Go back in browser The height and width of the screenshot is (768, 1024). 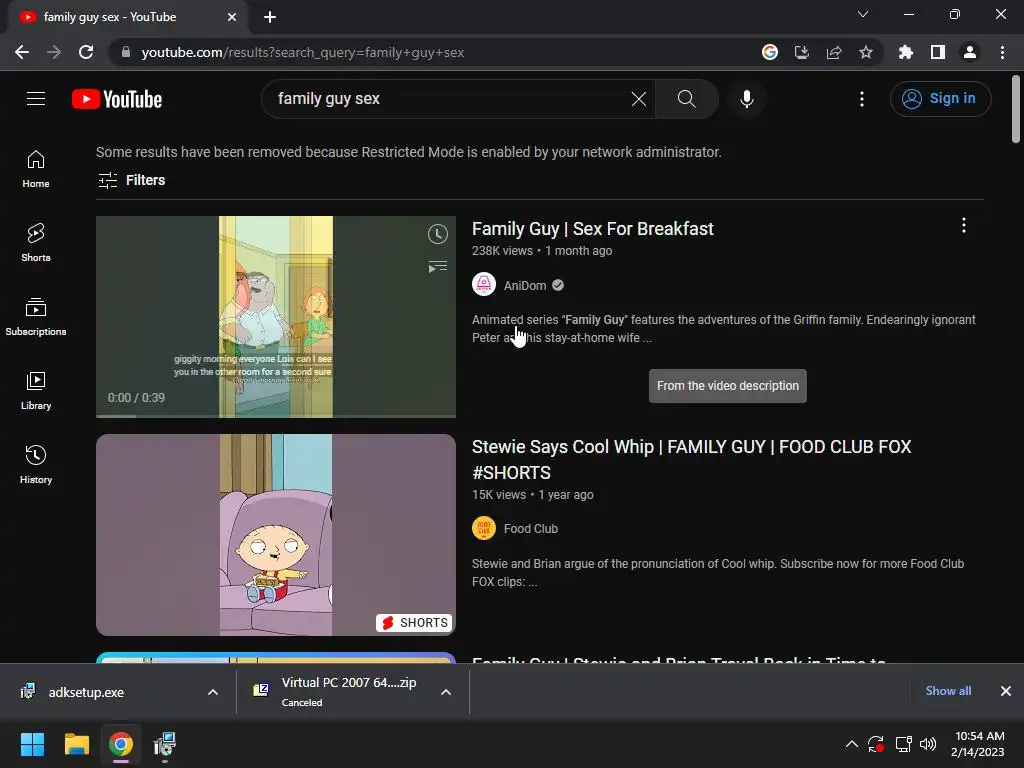(22, 52)
